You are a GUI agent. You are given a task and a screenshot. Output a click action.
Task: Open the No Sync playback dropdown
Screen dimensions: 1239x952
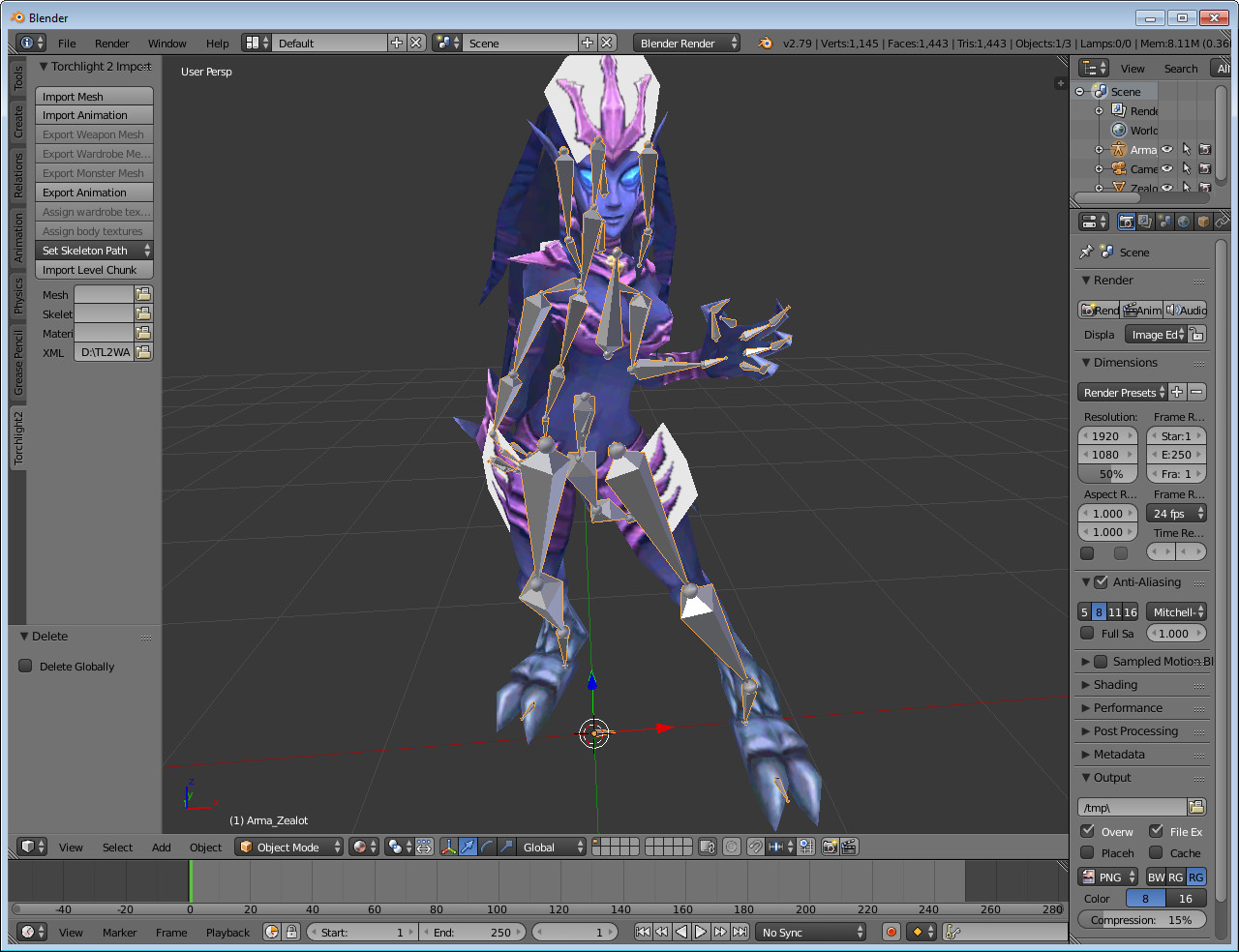pos(811,932)
